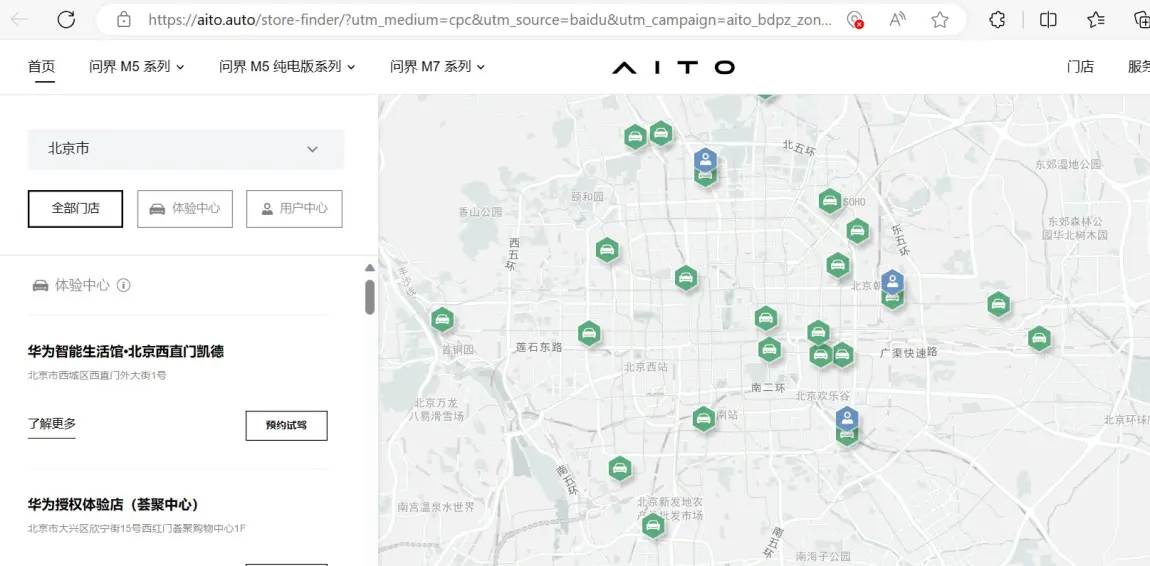Click the address bar URL
1150x566 pixels.
pos(490,20)
